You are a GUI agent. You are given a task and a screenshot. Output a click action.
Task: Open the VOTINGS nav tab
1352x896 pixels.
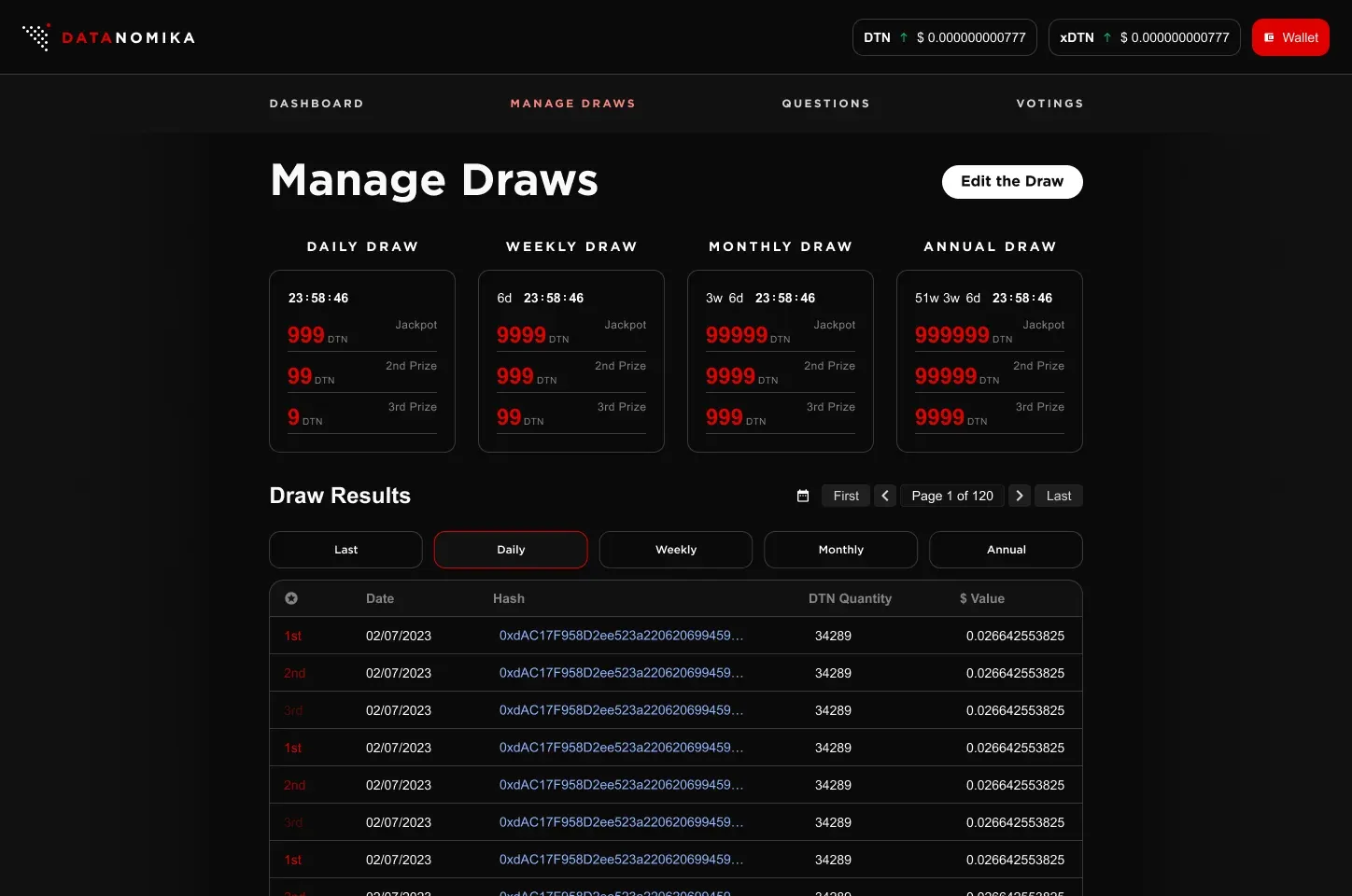pyautogui.click(x=1050, y=104)
